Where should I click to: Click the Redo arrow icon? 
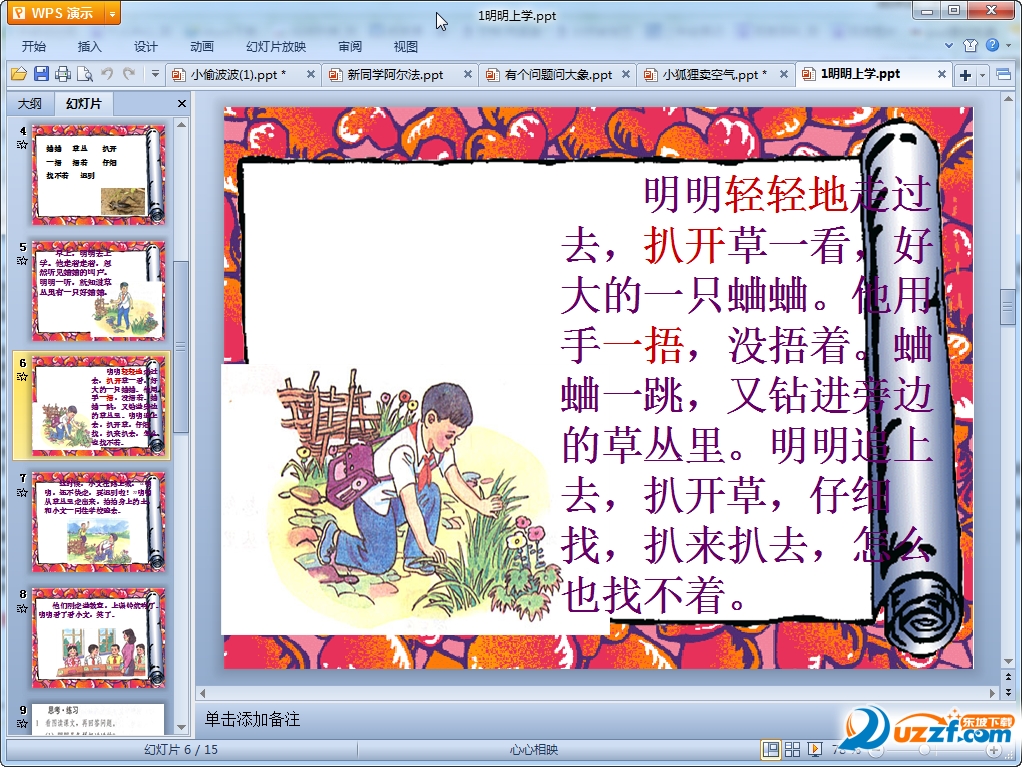coord(129,74)
